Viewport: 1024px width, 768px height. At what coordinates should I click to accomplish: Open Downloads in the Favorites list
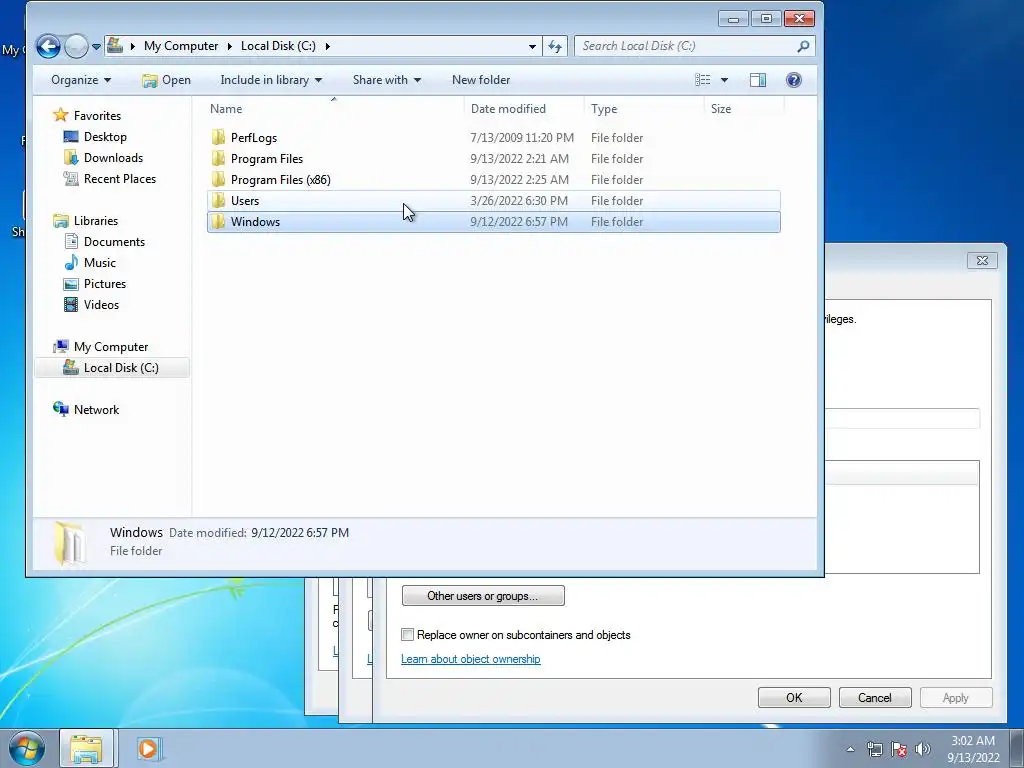click(x=113, y=157)
